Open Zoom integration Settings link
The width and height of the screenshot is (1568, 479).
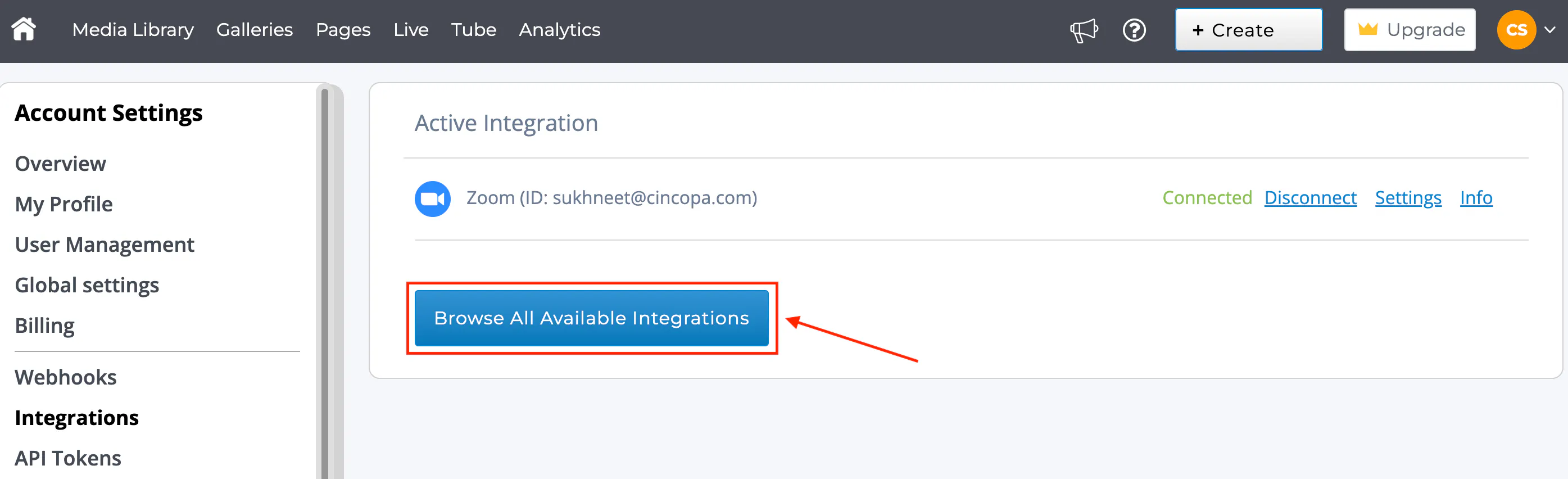click(1408, 198)
